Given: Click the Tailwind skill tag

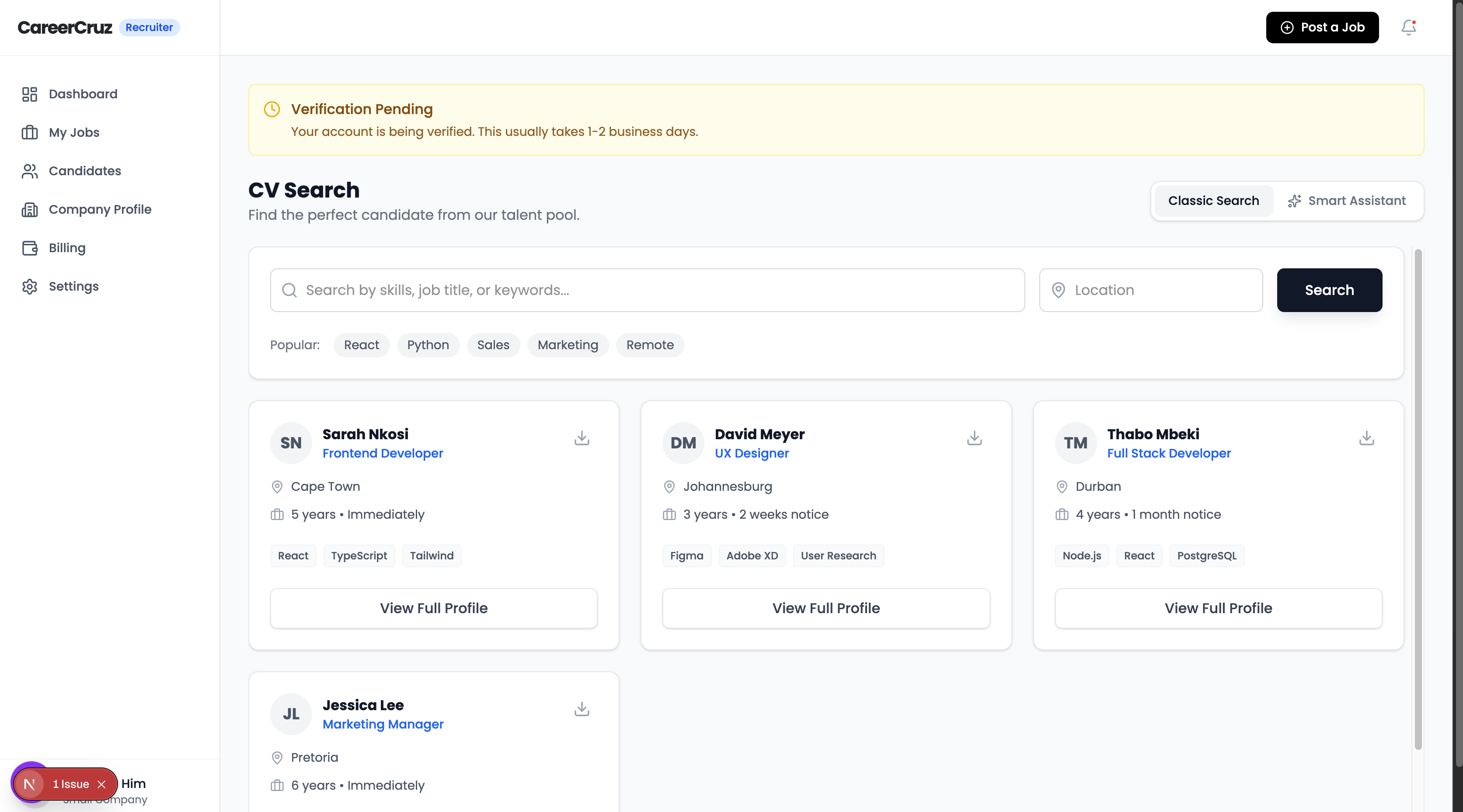Looking at the screenshot, I should point(432,556).
